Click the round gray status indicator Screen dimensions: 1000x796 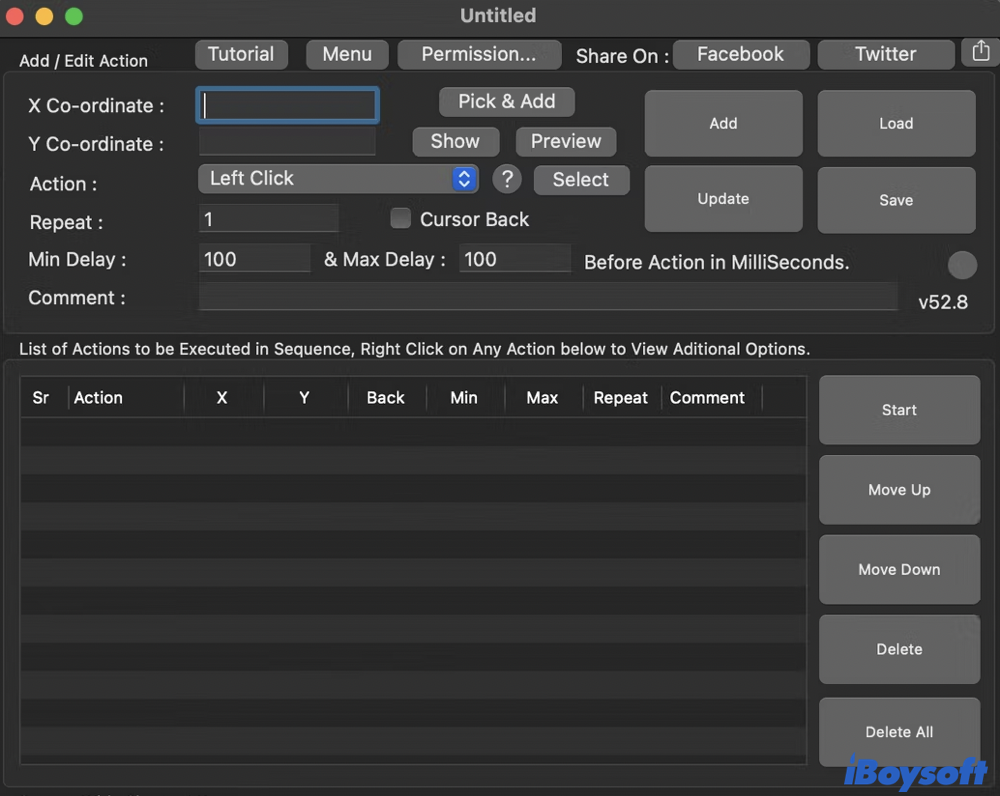962,265
